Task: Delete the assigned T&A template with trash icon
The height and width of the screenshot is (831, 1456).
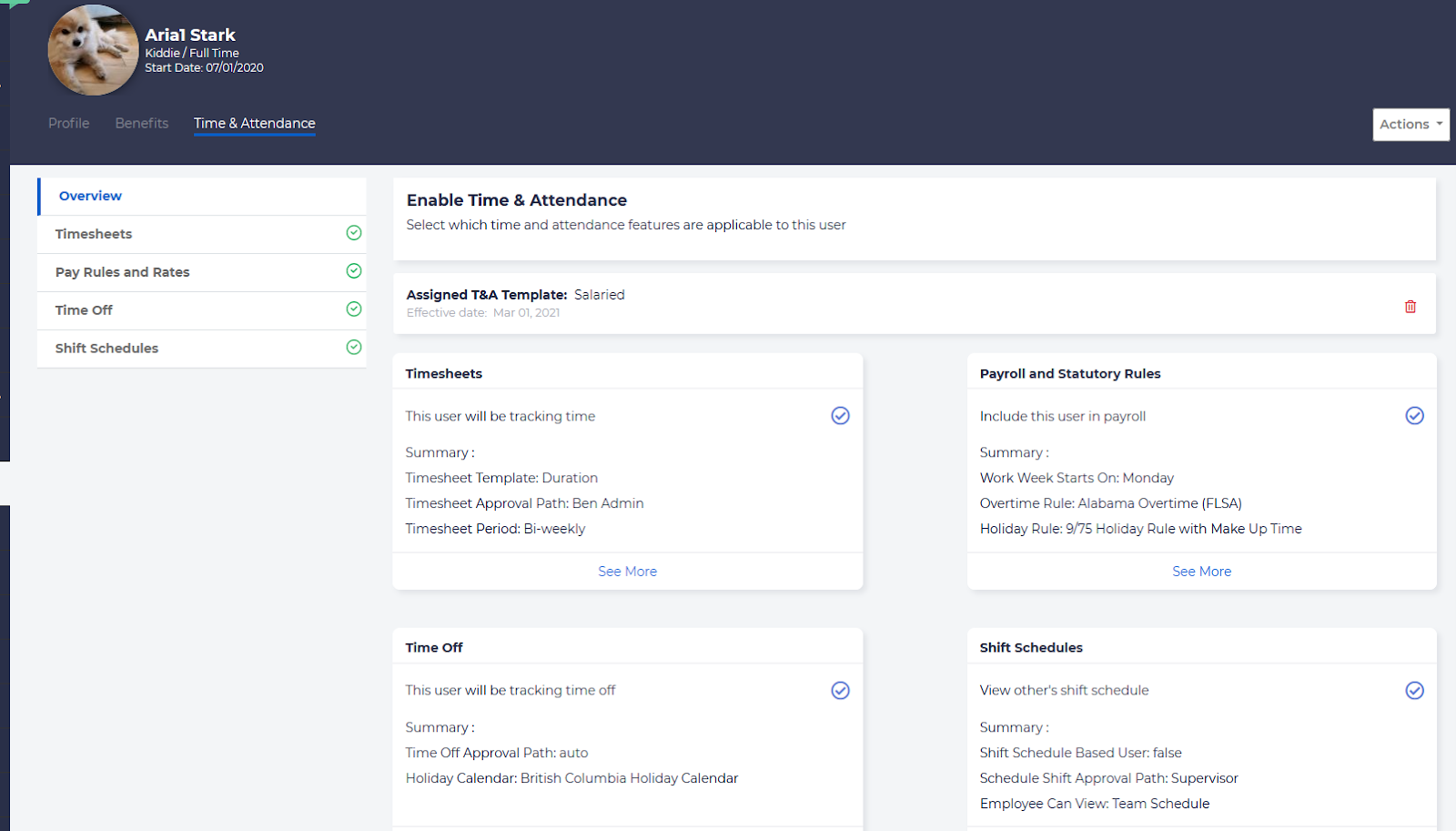Action: point(1410,307)
